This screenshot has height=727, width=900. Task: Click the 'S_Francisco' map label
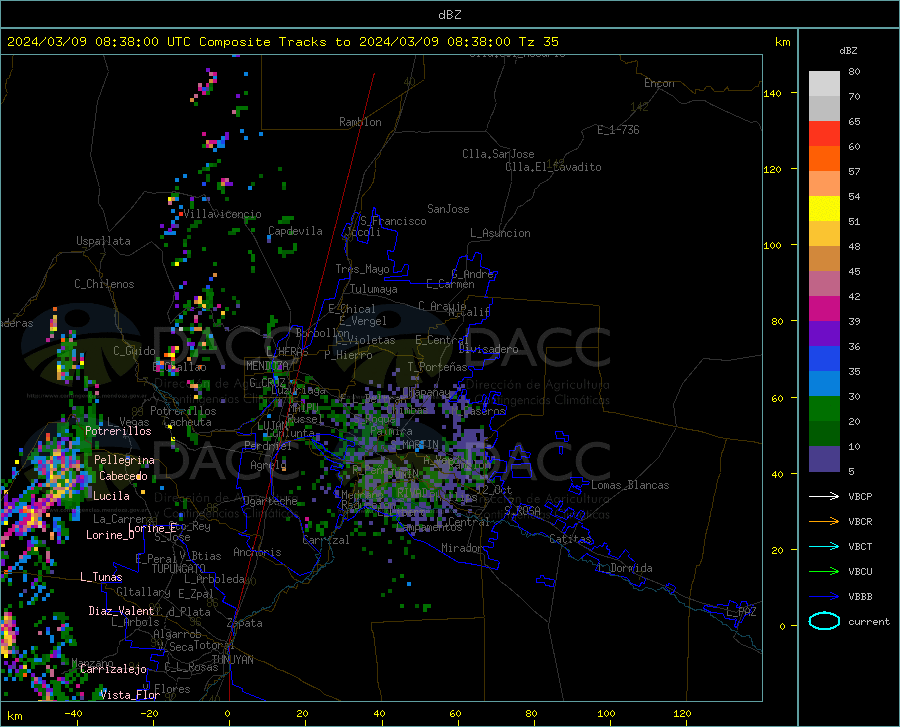(x=393, y=221)
